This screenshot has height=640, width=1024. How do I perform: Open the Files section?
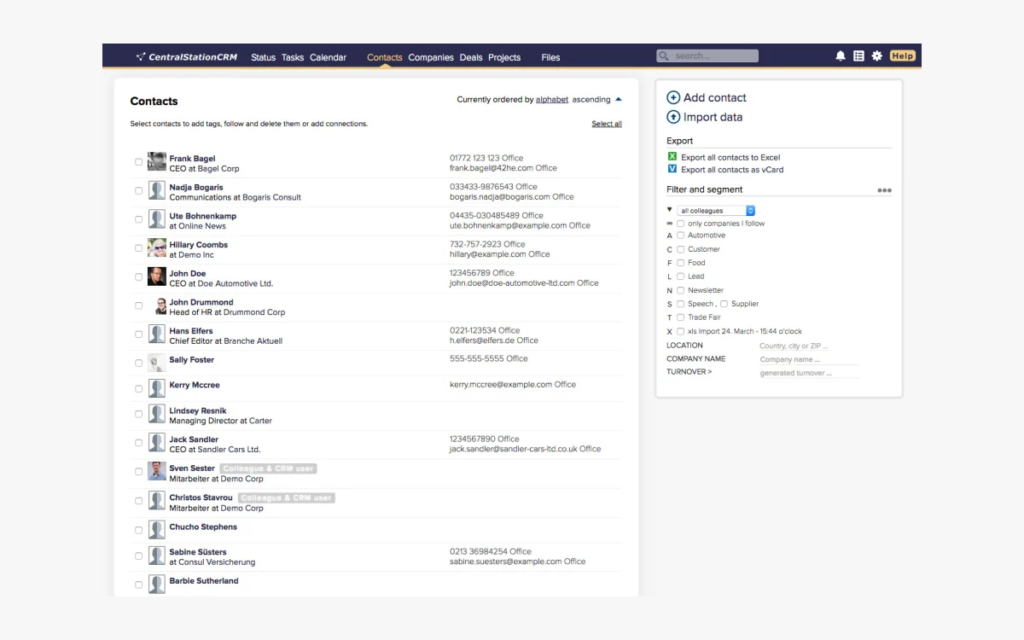point(551,57)
